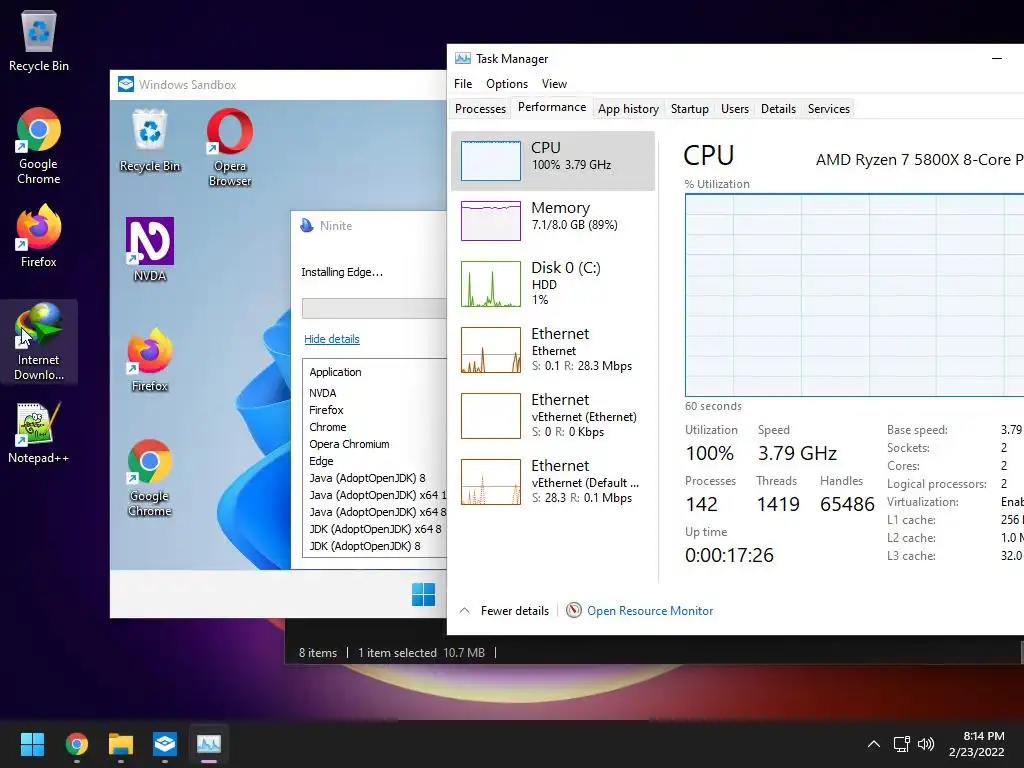Image resolution: width=1024 pixels, height=768 pixels.
Task: Open Firefox shortcut on the host desktop
Action: (39, 236)
